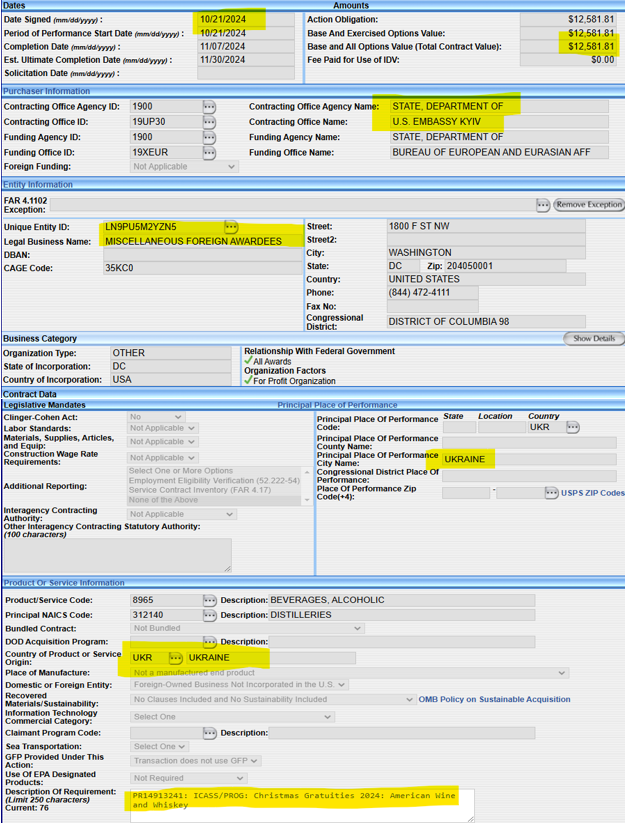629x823 pixels.
Task: Click Legal Business Name field
Action: tap(203, 241)
